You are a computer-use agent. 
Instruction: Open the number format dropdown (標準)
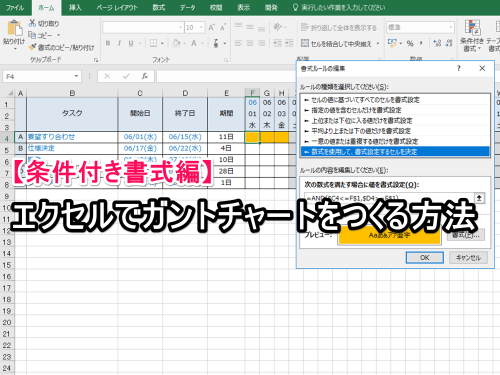[451, 27]
